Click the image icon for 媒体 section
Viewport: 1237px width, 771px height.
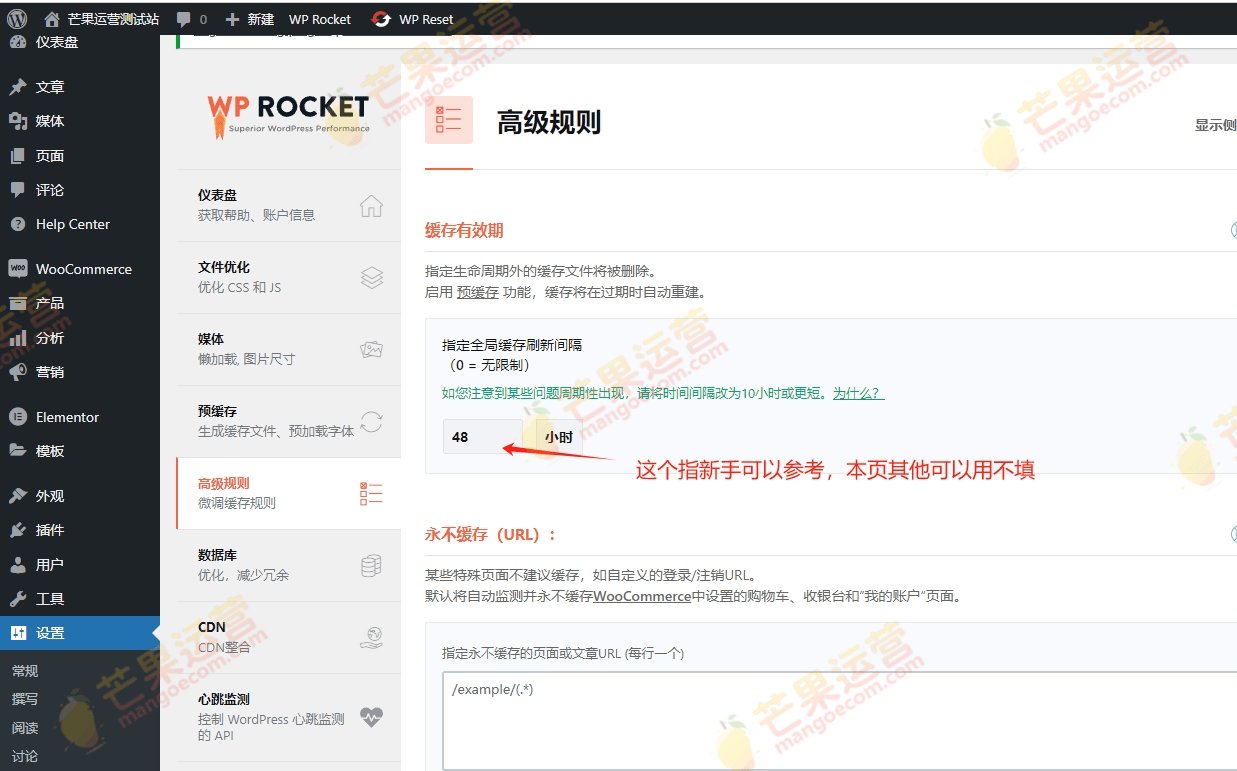coord(371,350)
